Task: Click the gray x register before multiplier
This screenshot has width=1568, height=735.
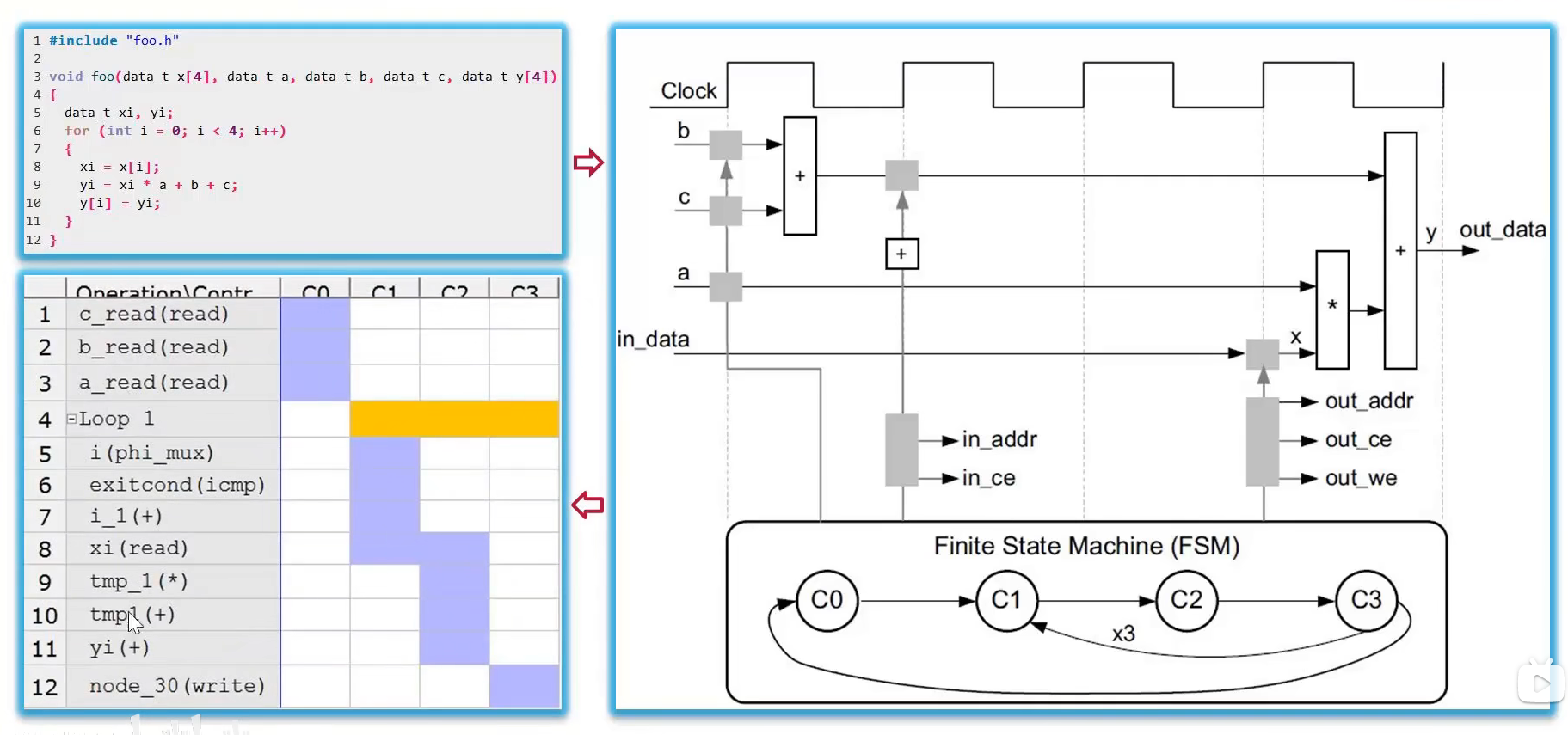Action: tap(1263, 353)
